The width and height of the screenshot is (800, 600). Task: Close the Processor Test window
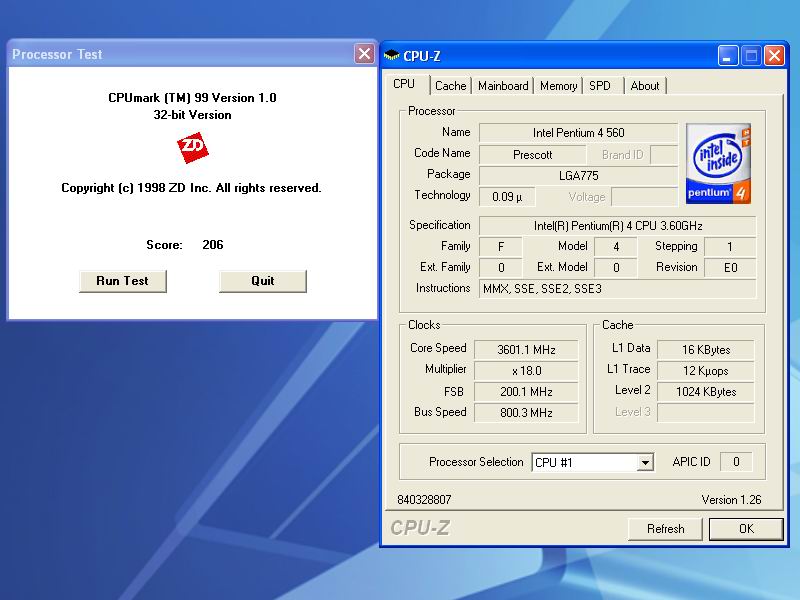[x=364, y=54]
